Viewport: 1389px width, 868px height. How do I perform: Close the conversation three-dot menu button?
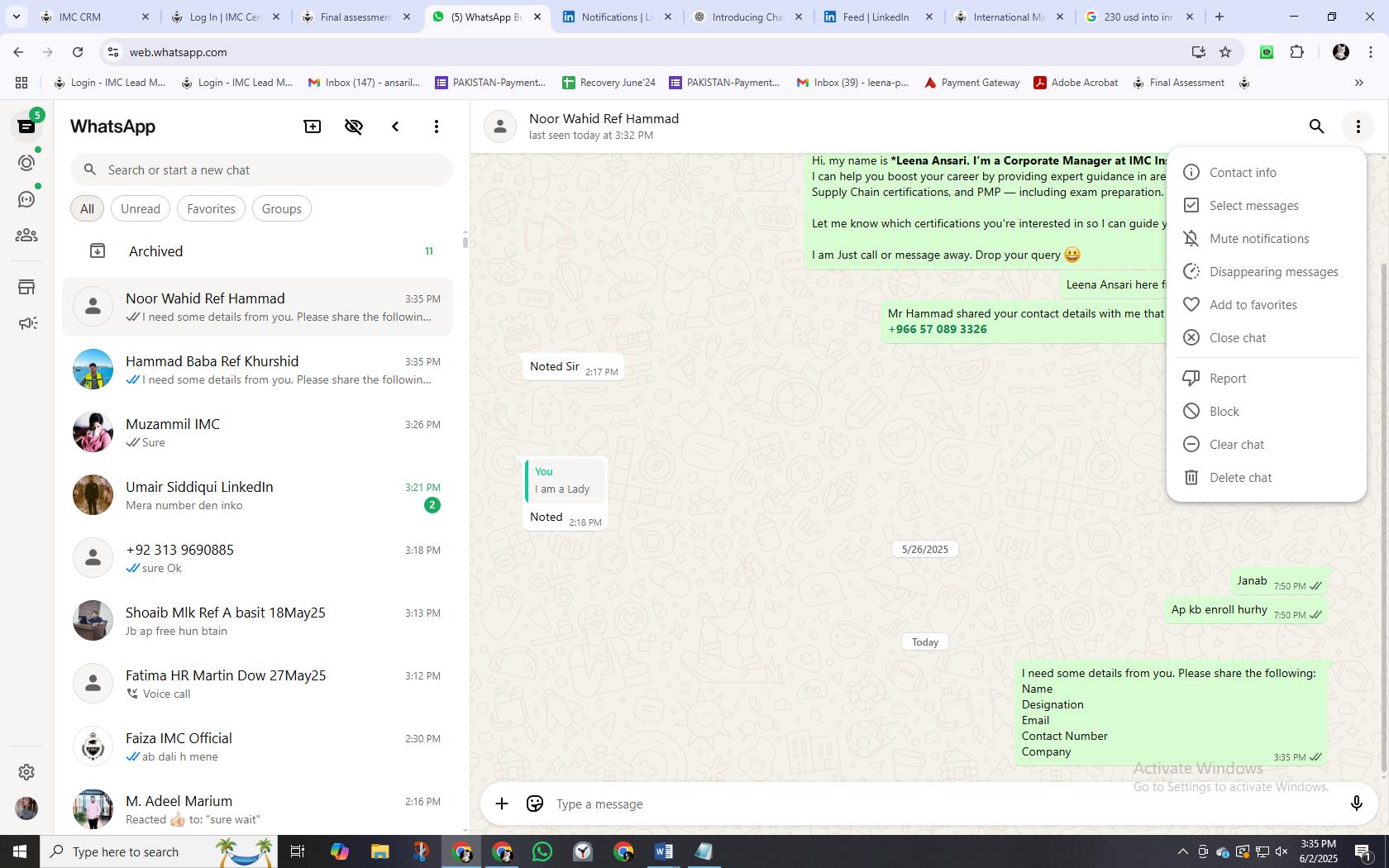[1358, 126]
